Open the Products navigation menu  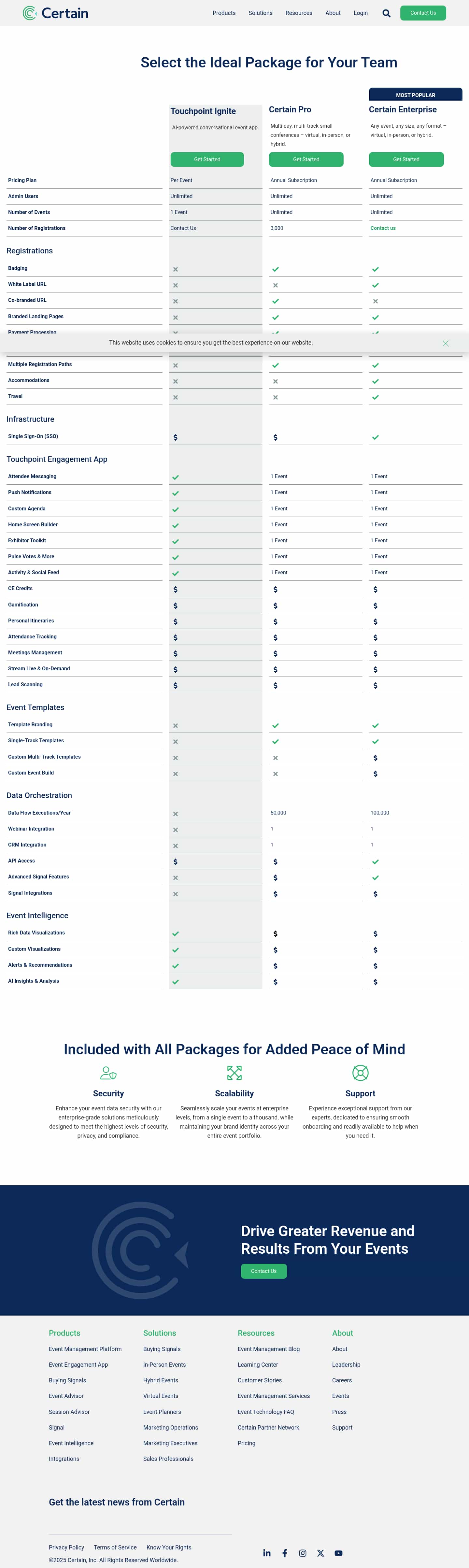click(224, 13)
